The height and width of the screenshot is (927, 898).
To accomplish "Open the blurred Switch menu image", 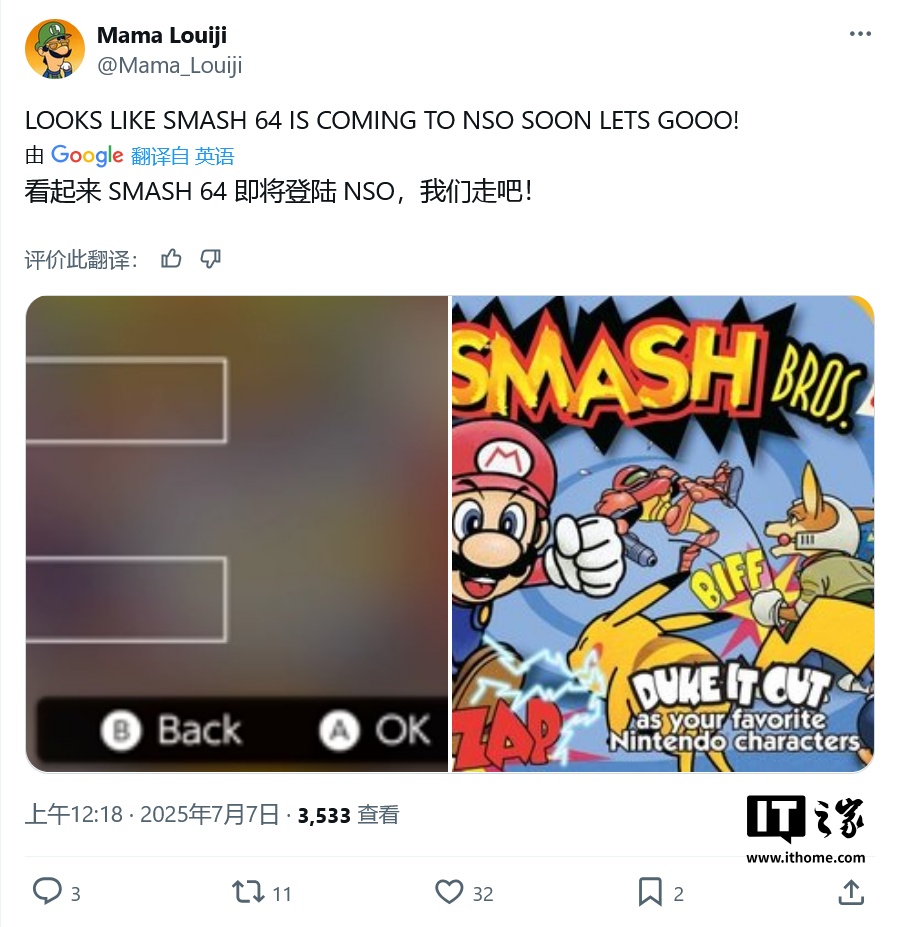I will [237, 534].
